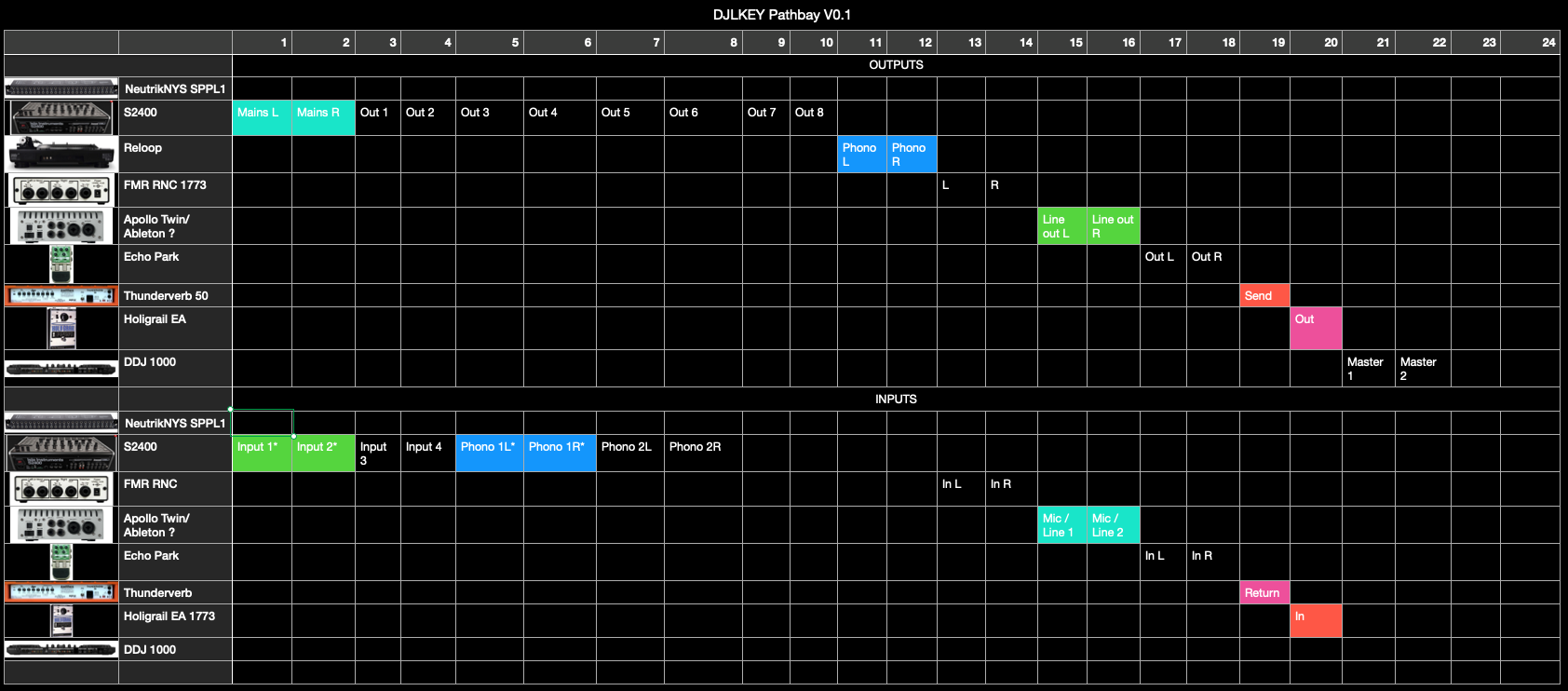Select the In R cell for Echo Park
This screenshot has height=691, width=1568.
point(1213,562)
